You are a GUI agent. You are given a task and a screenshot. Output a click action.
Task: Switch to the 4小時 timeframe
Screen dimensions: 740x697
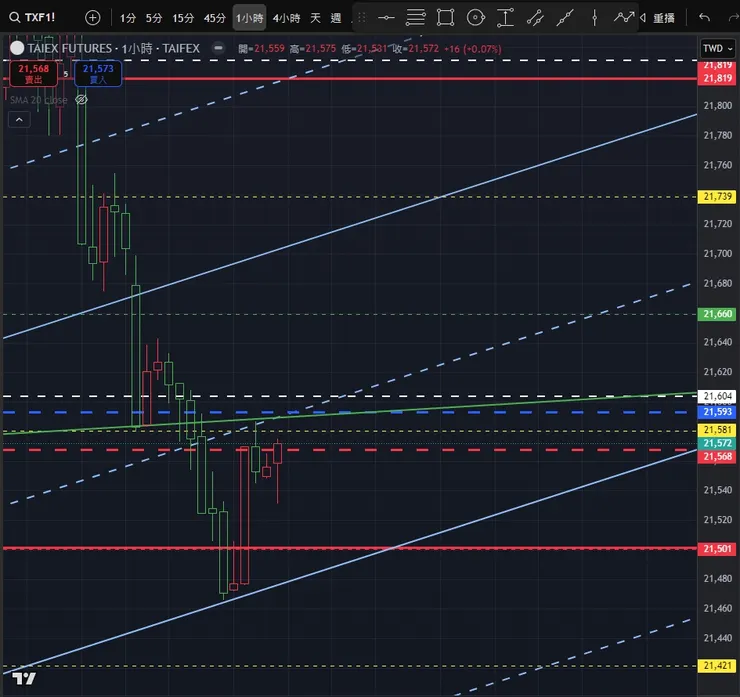[286, 18]
